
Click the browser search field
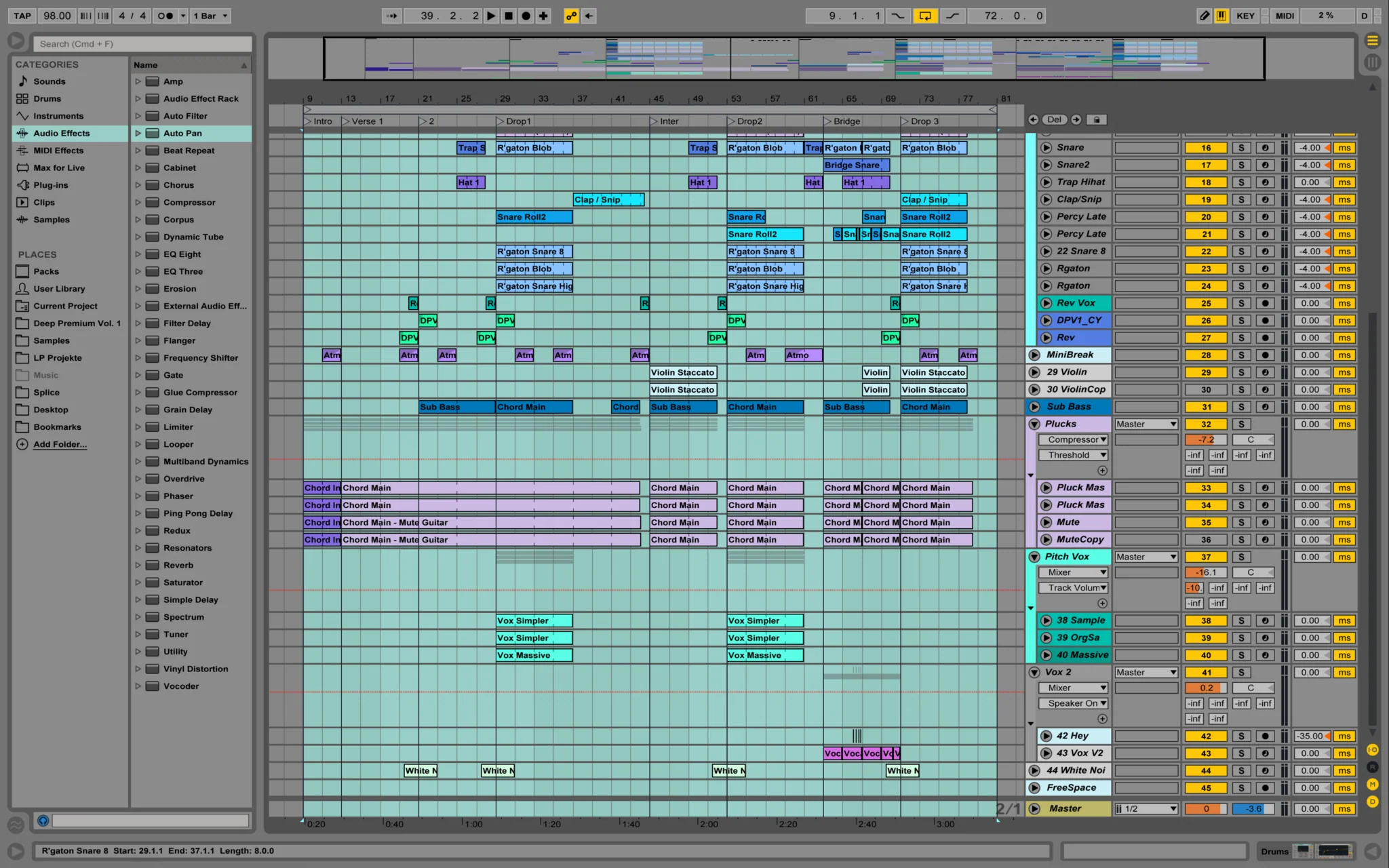[142, 44]
